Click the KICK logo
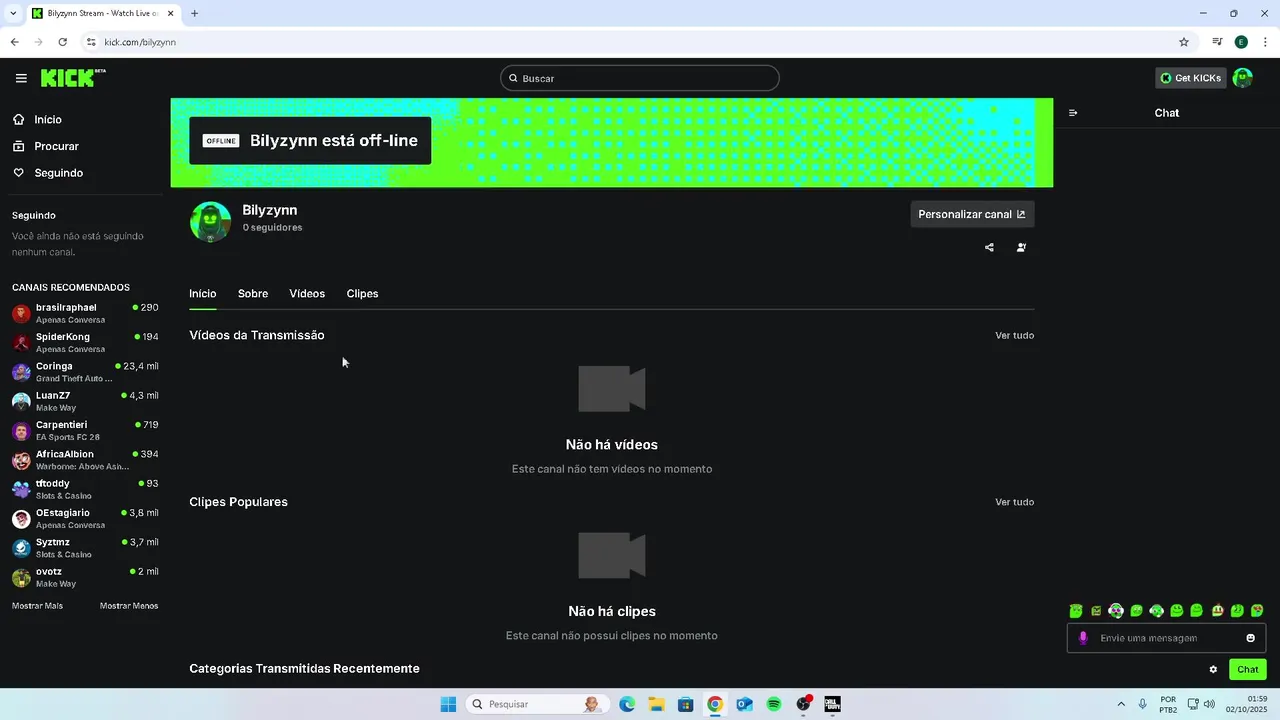This screenshot has width=1280, height=720. 73,78
